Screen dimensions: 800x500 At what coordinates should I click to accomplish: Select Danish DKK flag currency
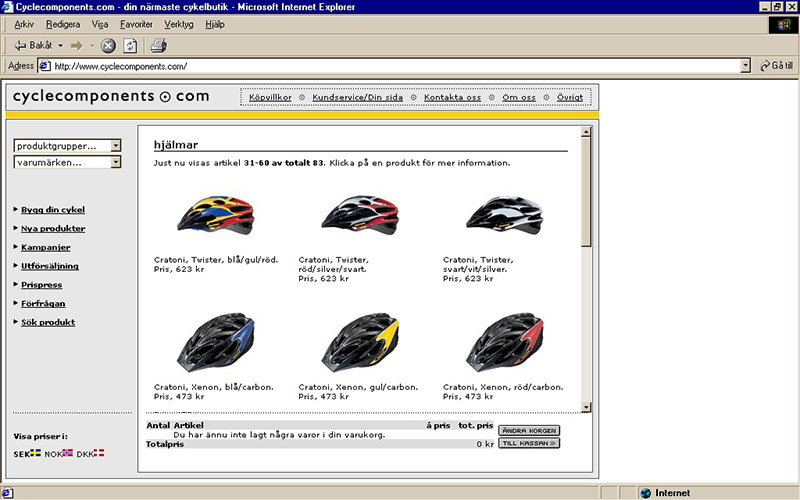point(99,453)
